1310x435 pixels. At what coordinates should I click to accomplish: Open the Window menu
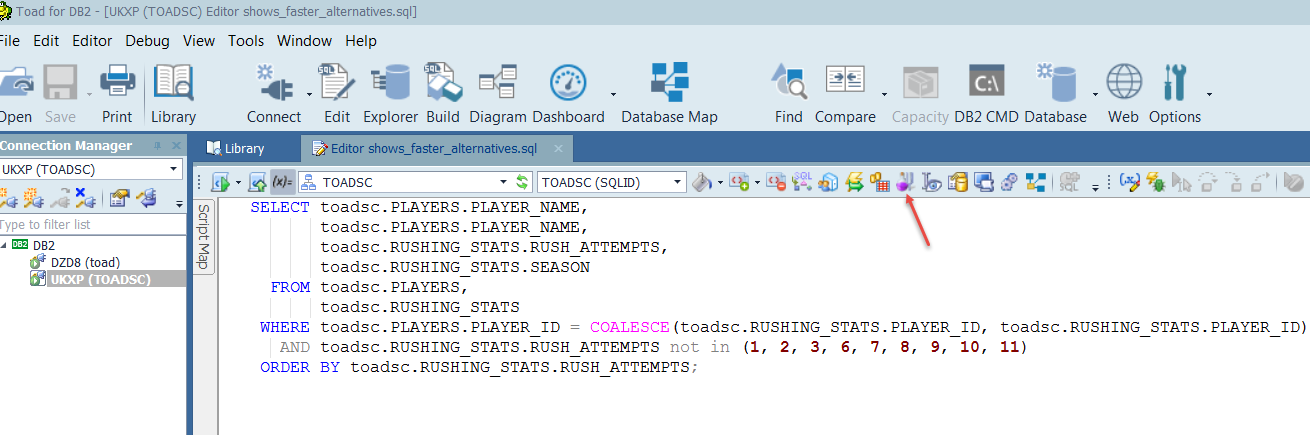tap(304, 41)
